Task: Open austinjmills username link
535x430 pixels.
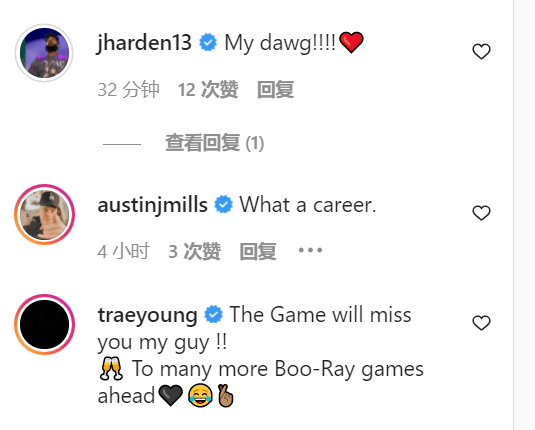Action: click(x=153, y=205)
